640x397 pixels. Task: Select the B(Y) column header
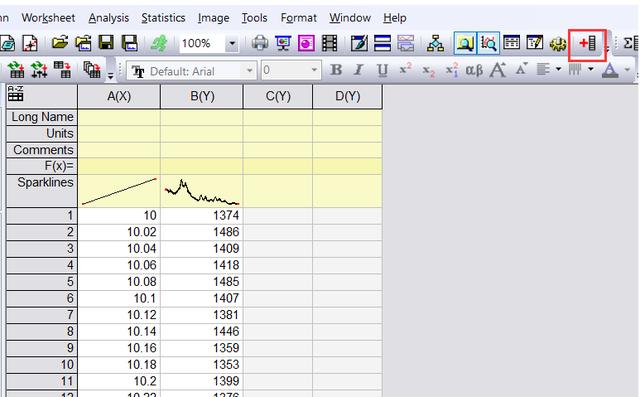coord(202,96)
